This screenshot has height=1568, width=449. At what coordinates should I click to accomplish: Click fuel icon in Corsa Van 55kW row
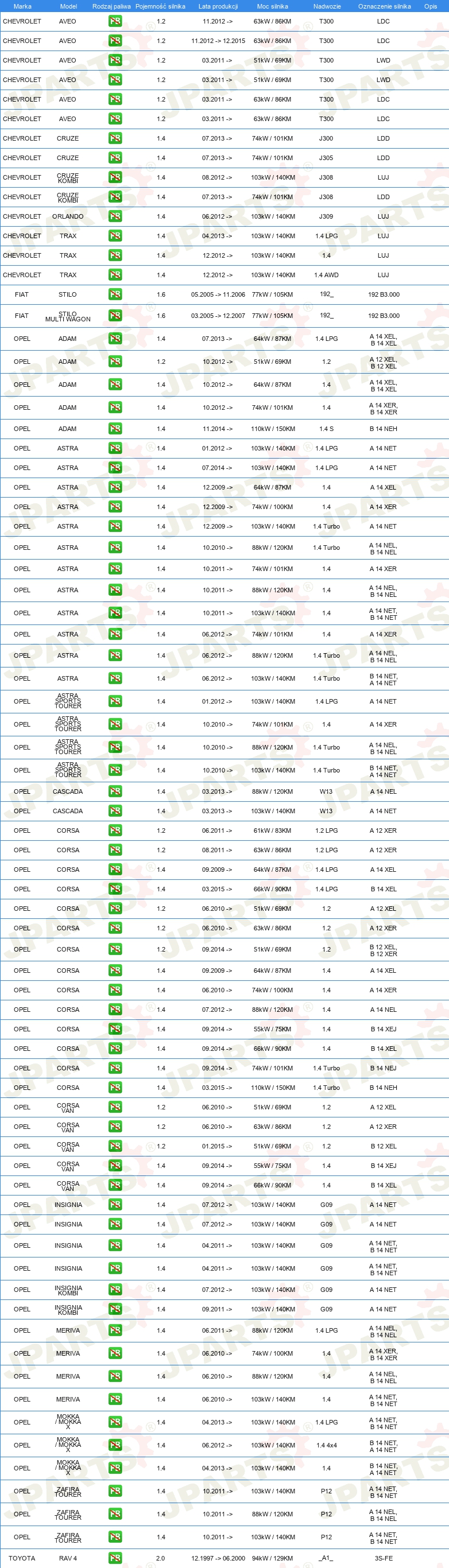coord(115,1165)
